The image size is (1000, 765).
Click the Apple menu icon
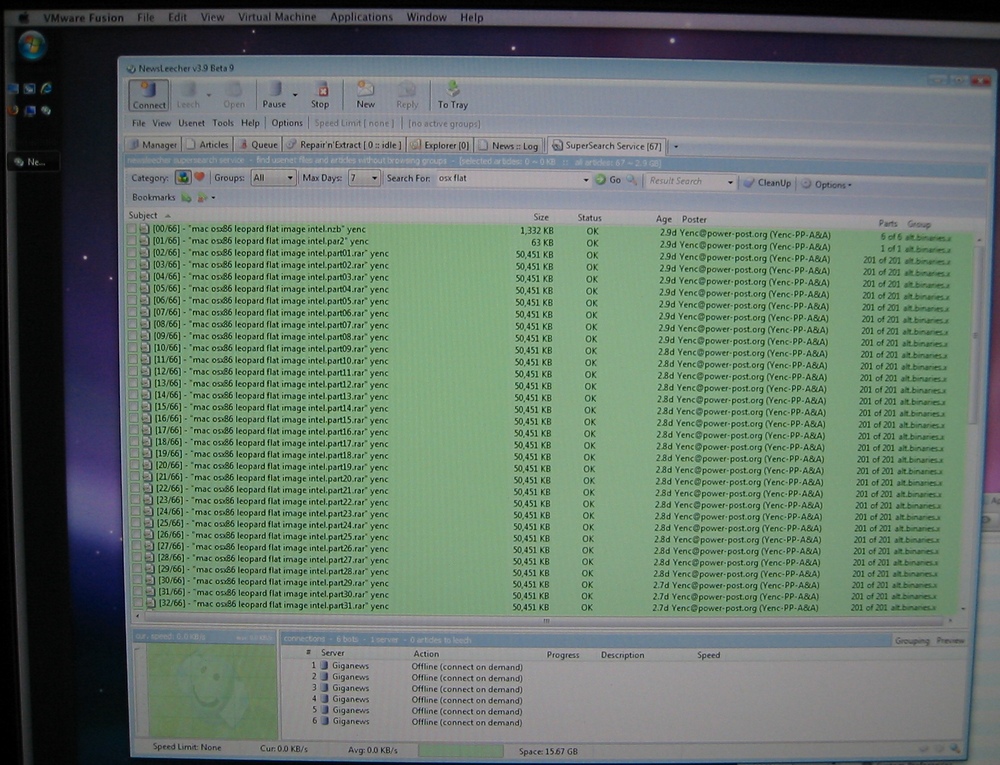[x=24, y=17]
